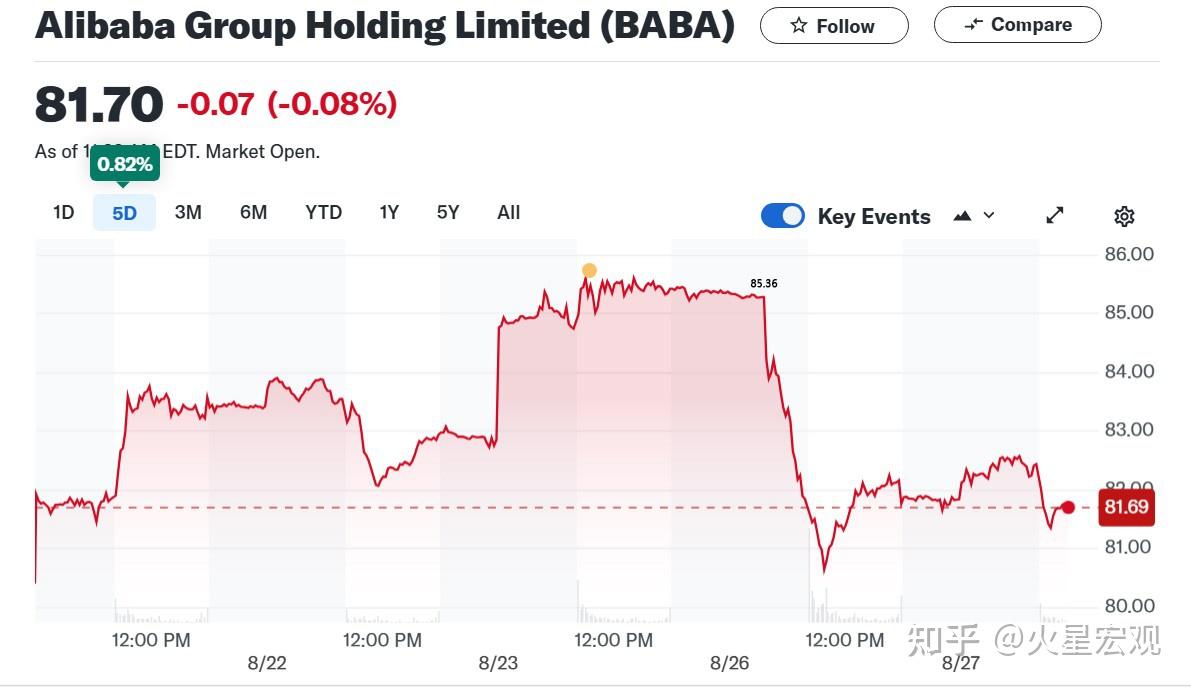This screenshot has height=687, width=1191.
Task: Switch to 3M time range
Action: pyautogui.click(x=188, y=212)
